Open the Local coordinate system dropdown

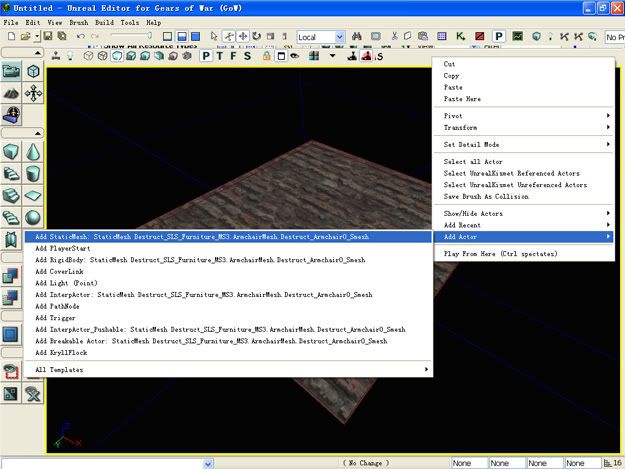340,37
